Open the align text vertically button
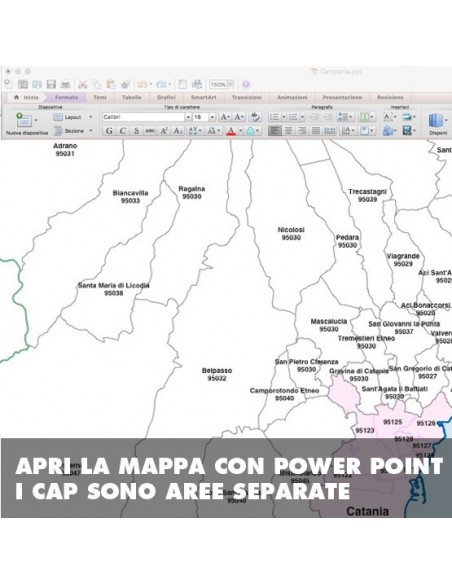Screen dimensions: 452x584 coord(366,131)
